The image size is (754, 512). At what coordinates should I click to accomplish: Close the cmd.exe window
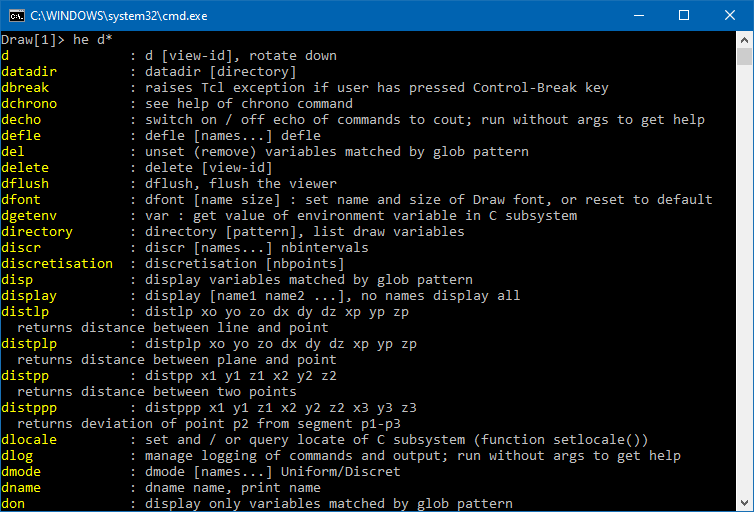pyautogui.click(x=730, y=15)
